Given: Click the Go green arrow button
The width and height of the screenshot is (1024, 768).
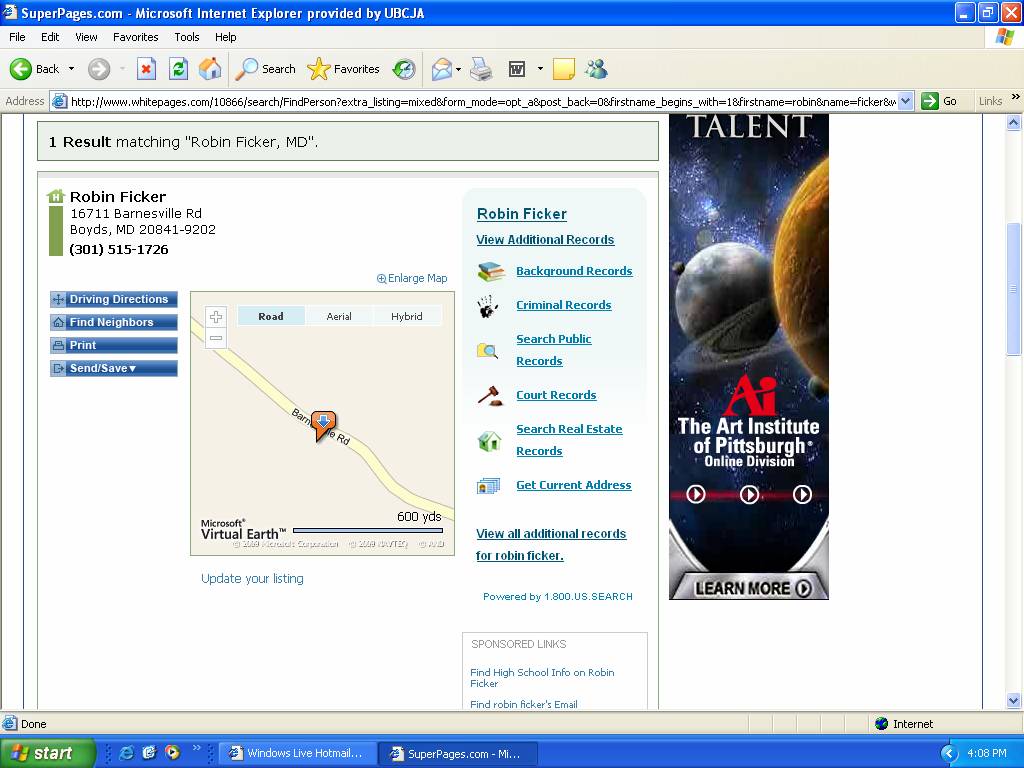Looking at the screenshot, I should pos(939,101).
